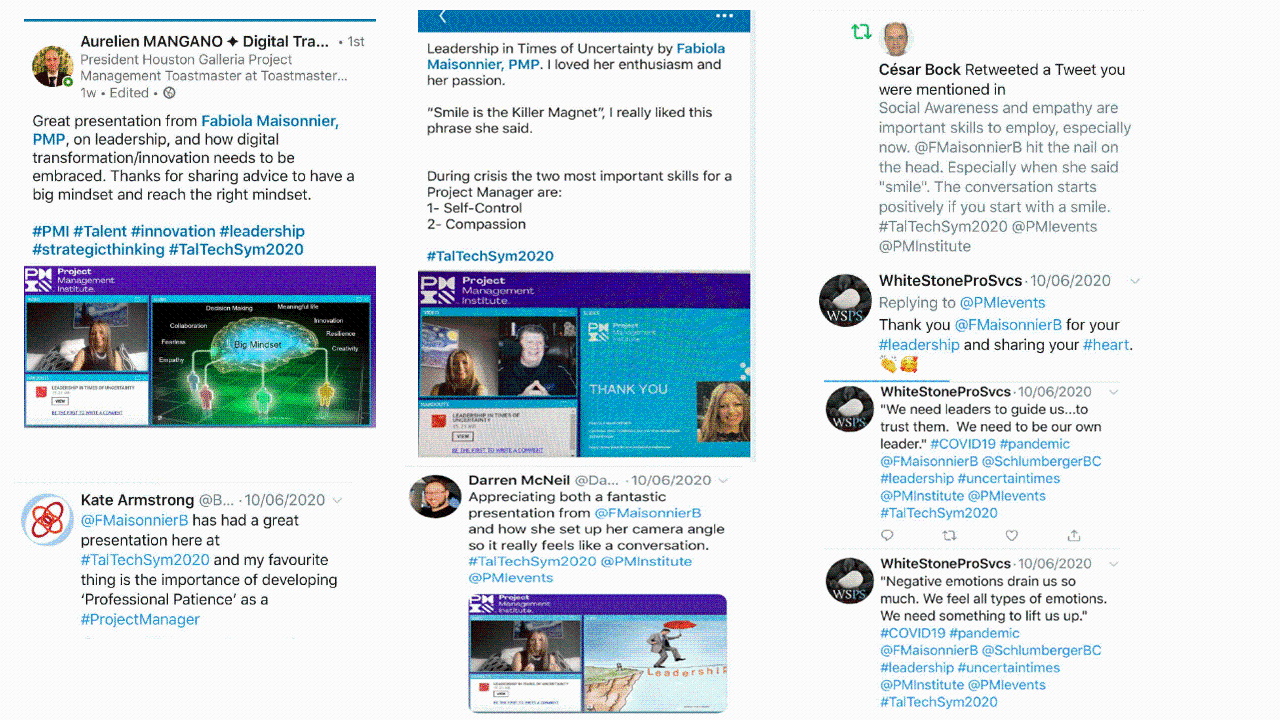The width and height of the screenshot is (1280, 720).
Task: Click the #strategicthinking hashtag in Aurelien's post
Action: tap(98, 249)
